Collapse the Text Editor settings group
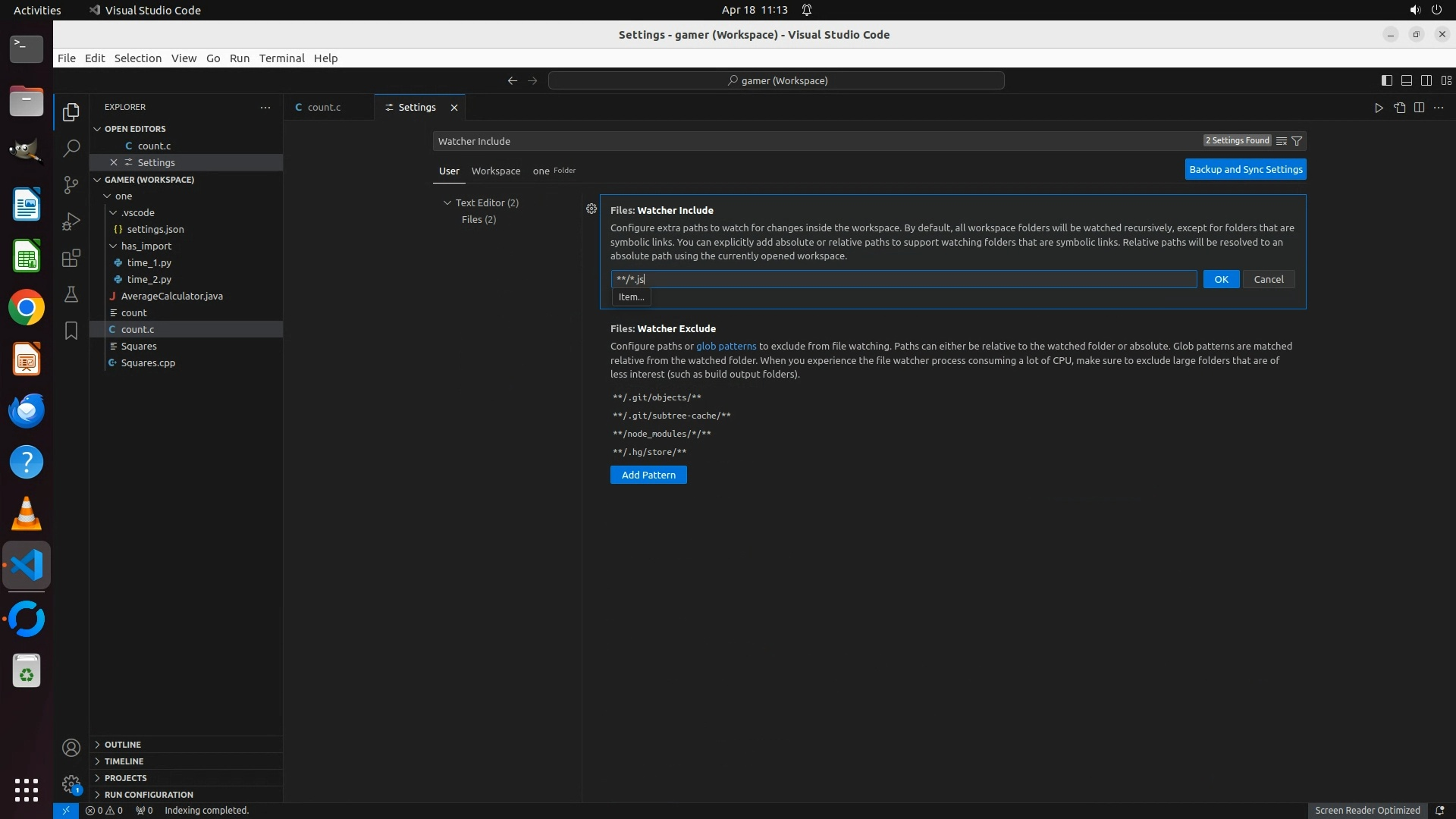 pos(447,202)
